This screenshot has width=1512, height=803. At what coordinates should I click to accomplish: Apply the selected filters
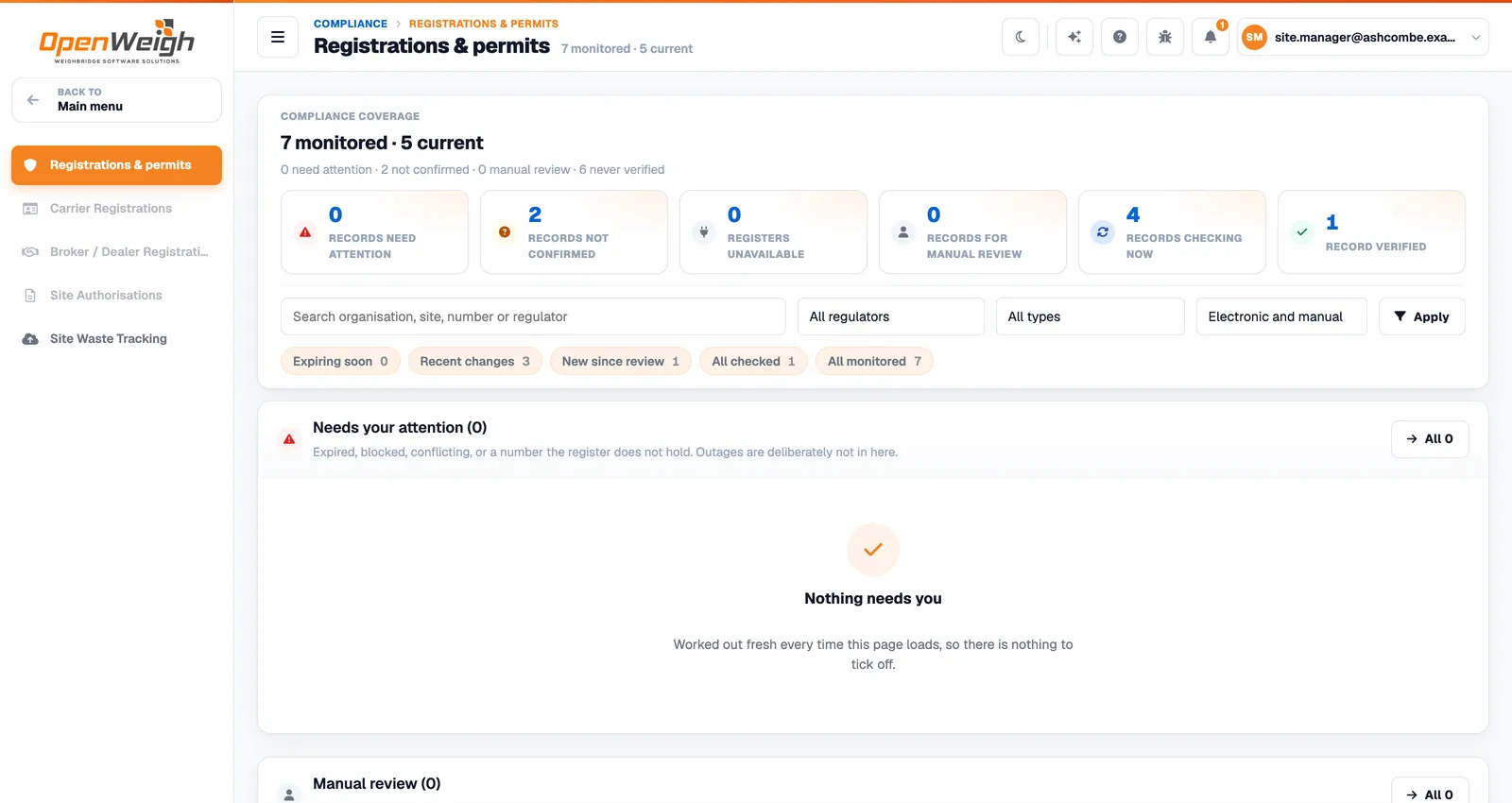tap(1422, 316)
